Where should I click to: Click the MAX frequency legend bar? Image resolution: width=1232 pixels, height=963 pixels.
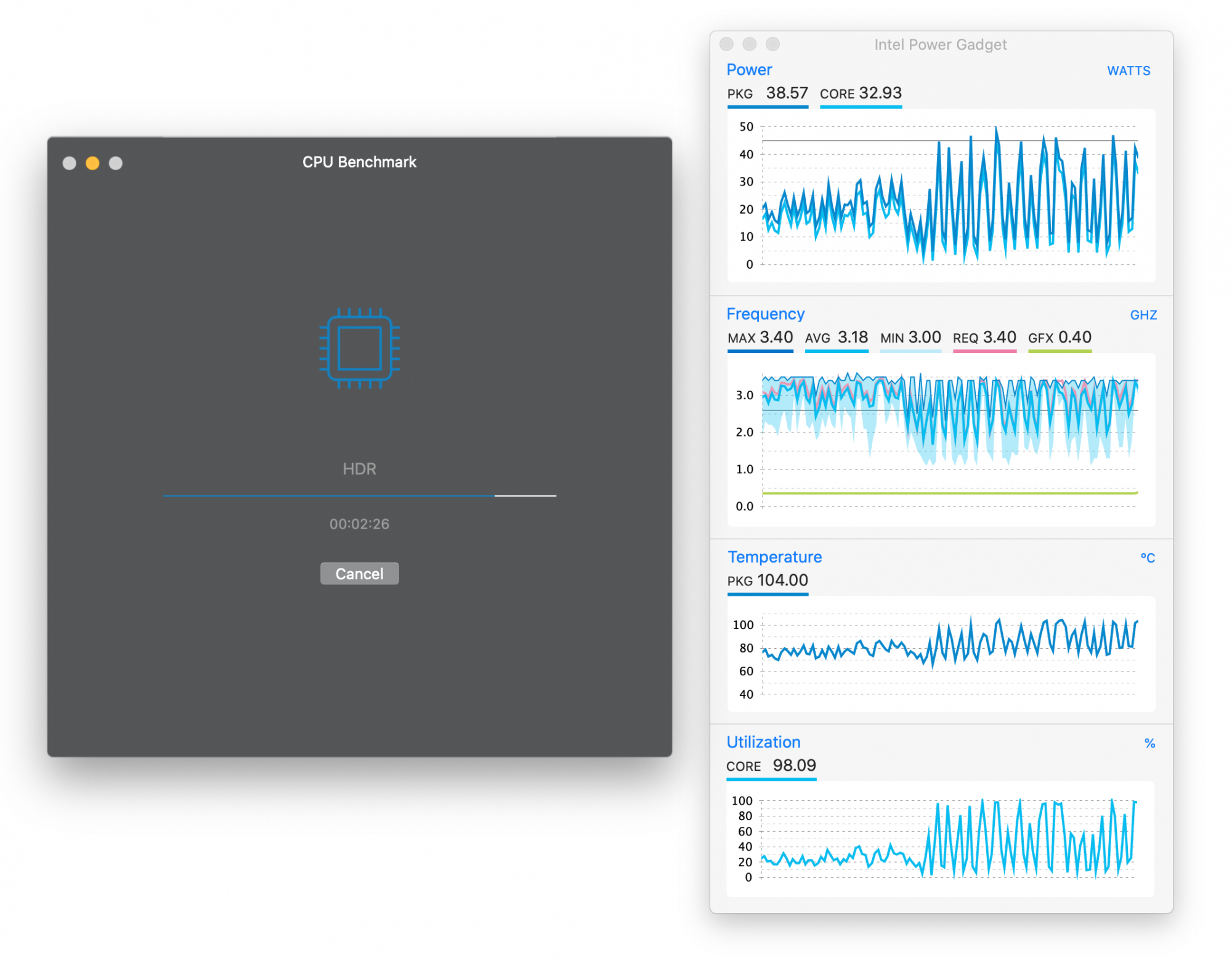click(760, 351)
